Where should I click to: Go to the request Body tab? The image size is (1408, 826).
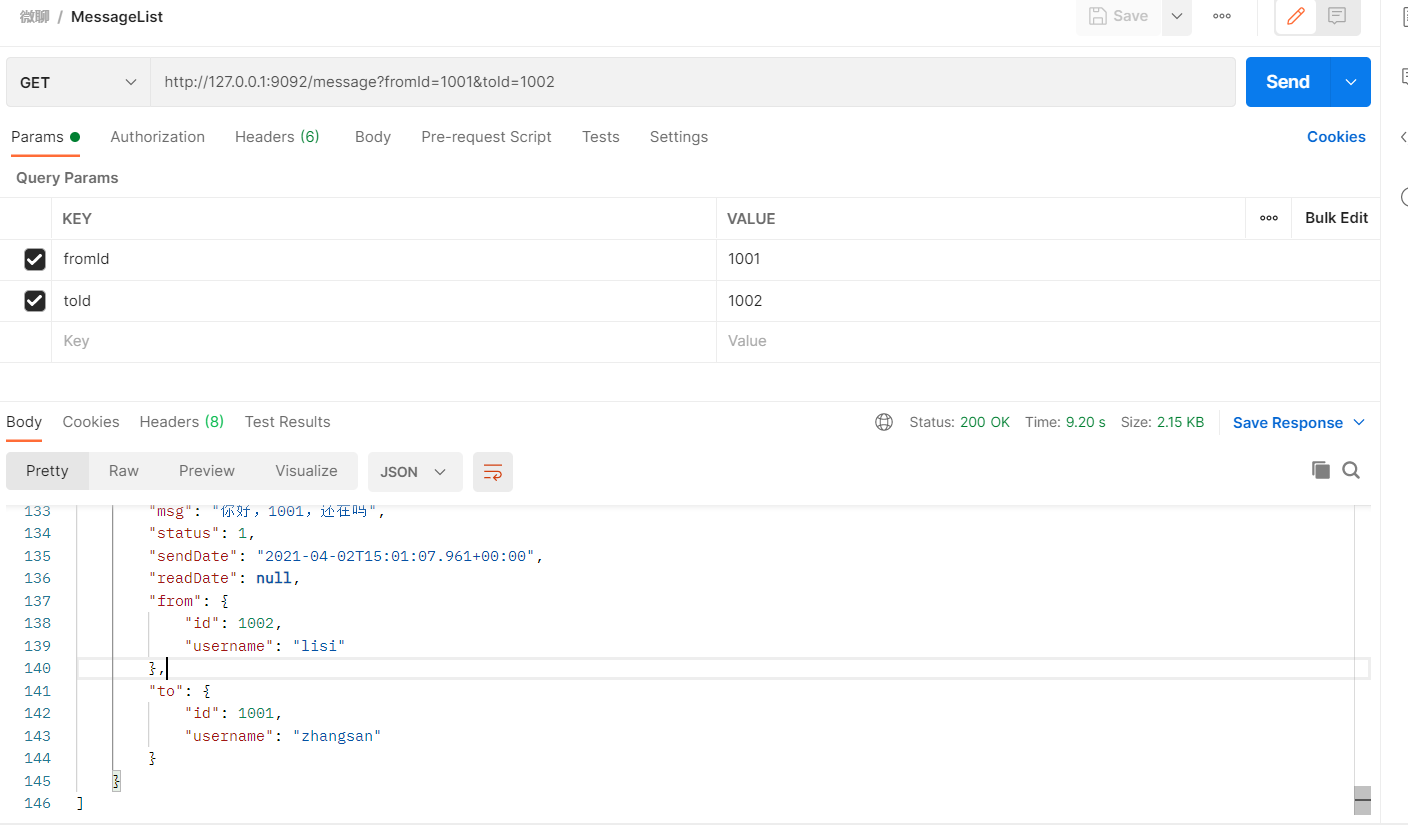[x=373, y=137]
